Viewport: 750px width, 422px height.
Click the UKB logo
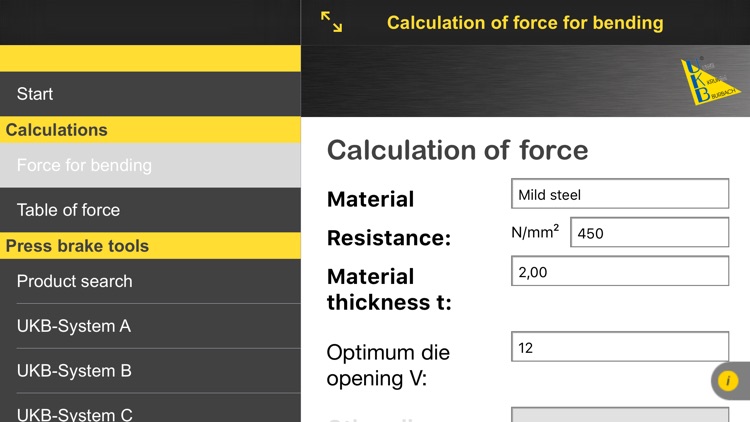[x=709, y=80]
